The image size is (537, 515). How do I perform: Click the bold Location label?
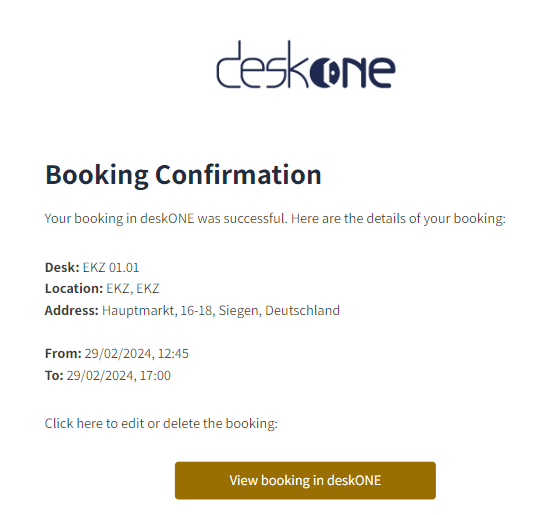[x=74, y=289]
